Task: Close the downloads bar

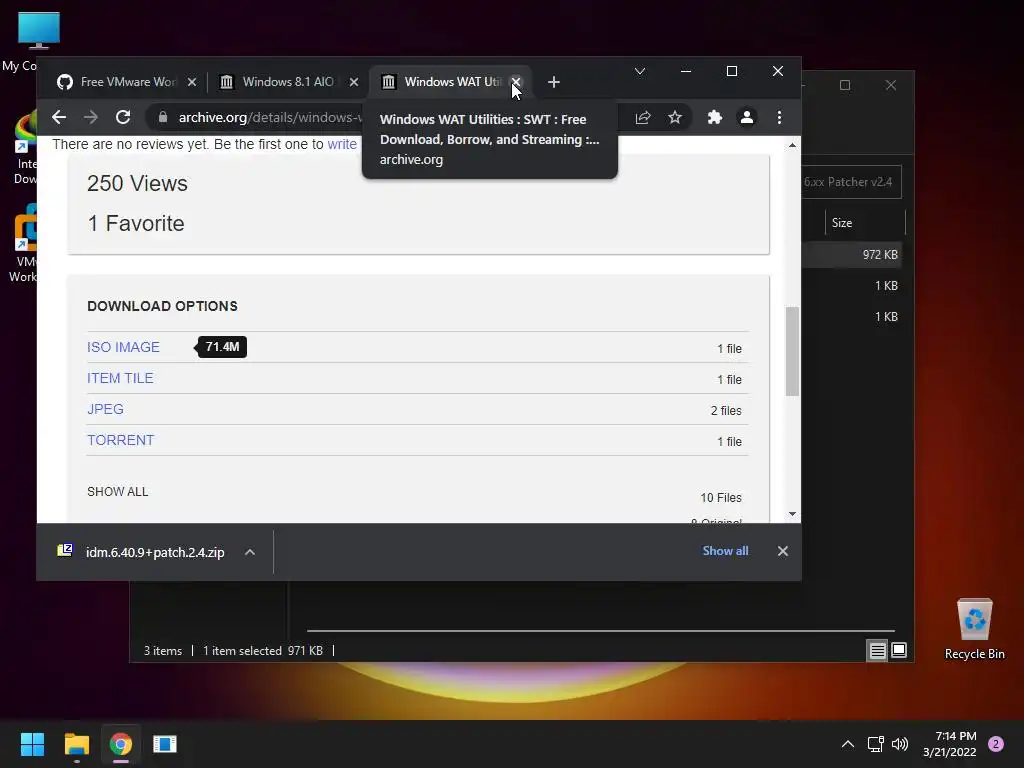Action: tap(782, 551)
